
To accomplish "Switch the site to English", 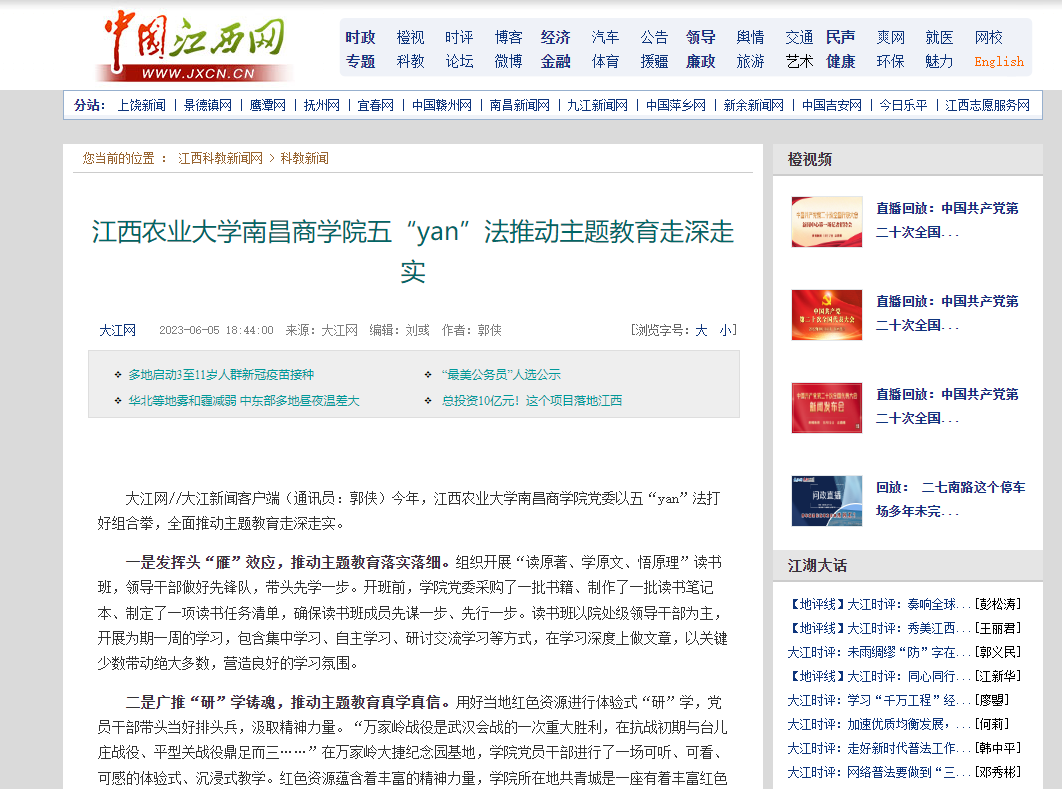I will (x=998, y=61).
